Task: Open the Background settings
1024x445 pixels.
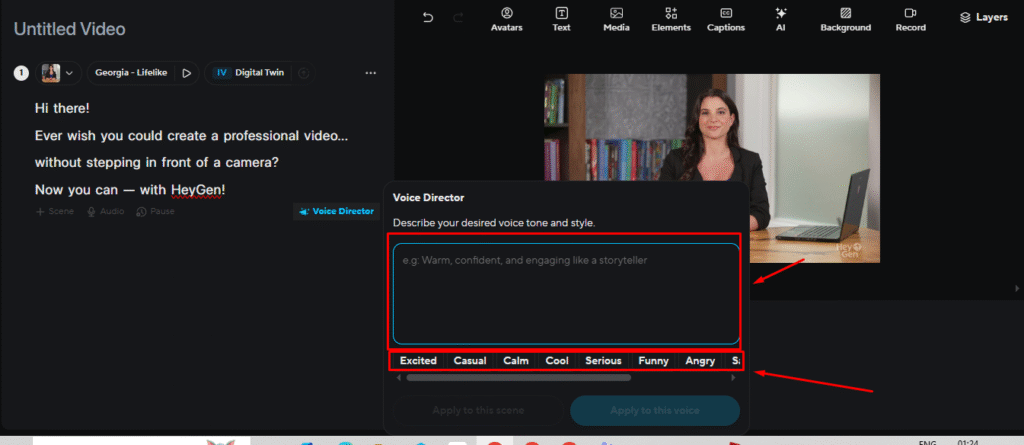Action: (x=845, y=18)
